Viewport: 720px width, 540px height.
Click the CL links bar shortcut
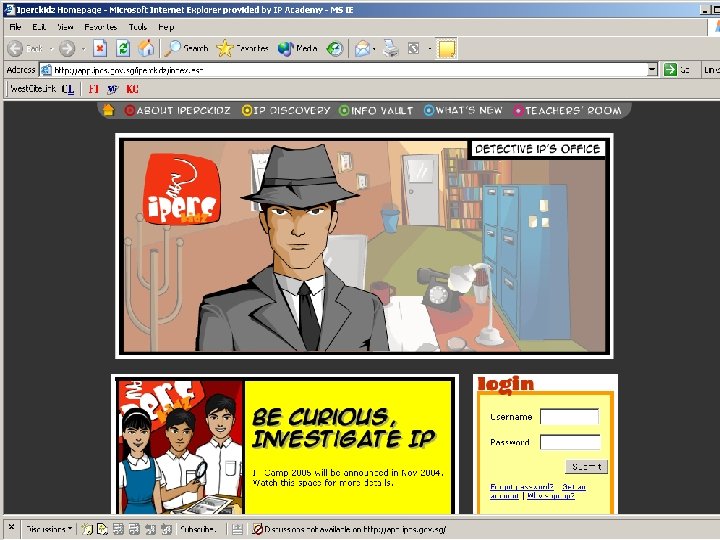pyautogui.click(x=68, y=89)
